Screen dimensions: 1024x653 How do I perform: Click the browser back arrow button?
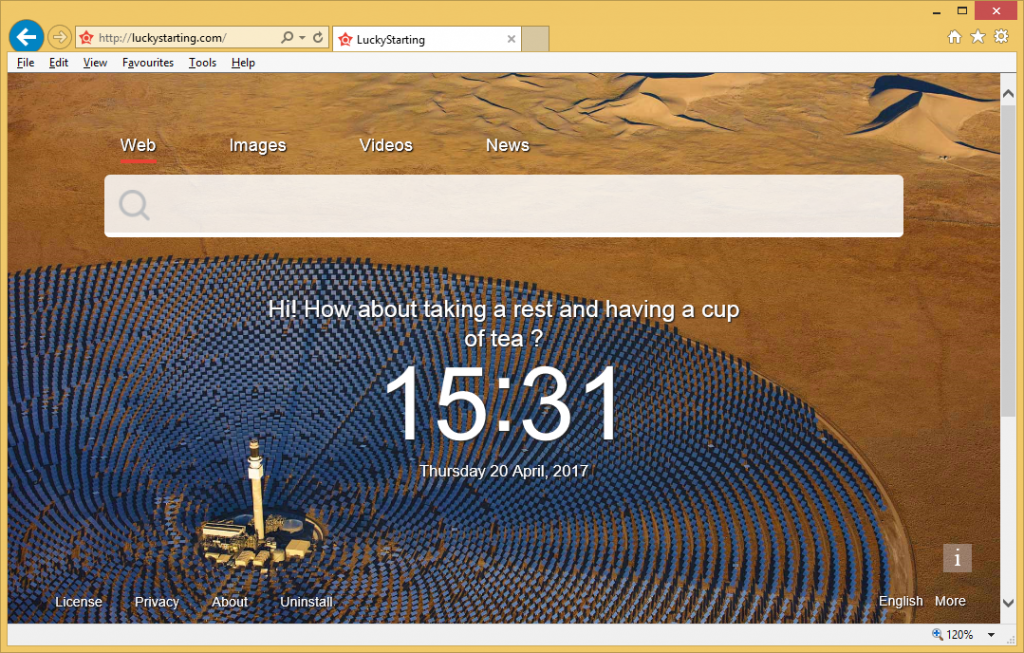tap(26, 38)
